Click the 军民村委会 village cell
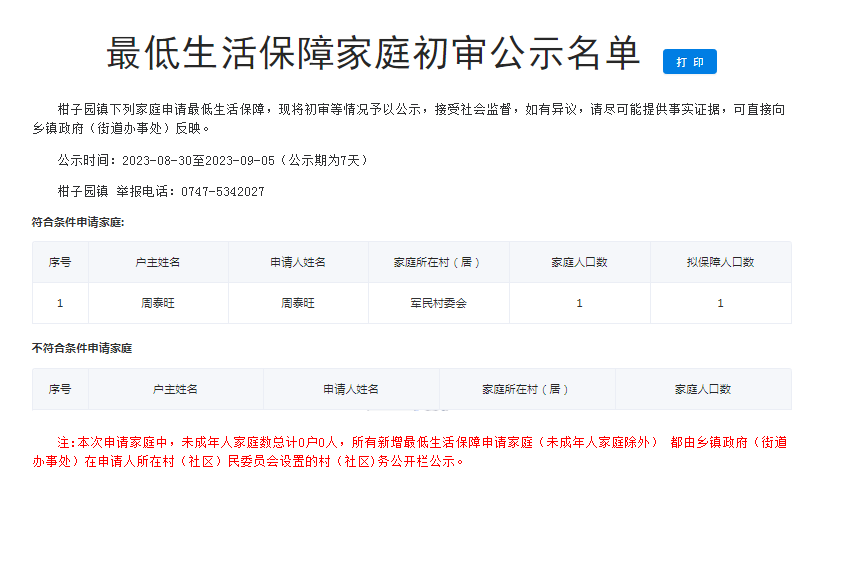841x585 pixels. [438, 303]
